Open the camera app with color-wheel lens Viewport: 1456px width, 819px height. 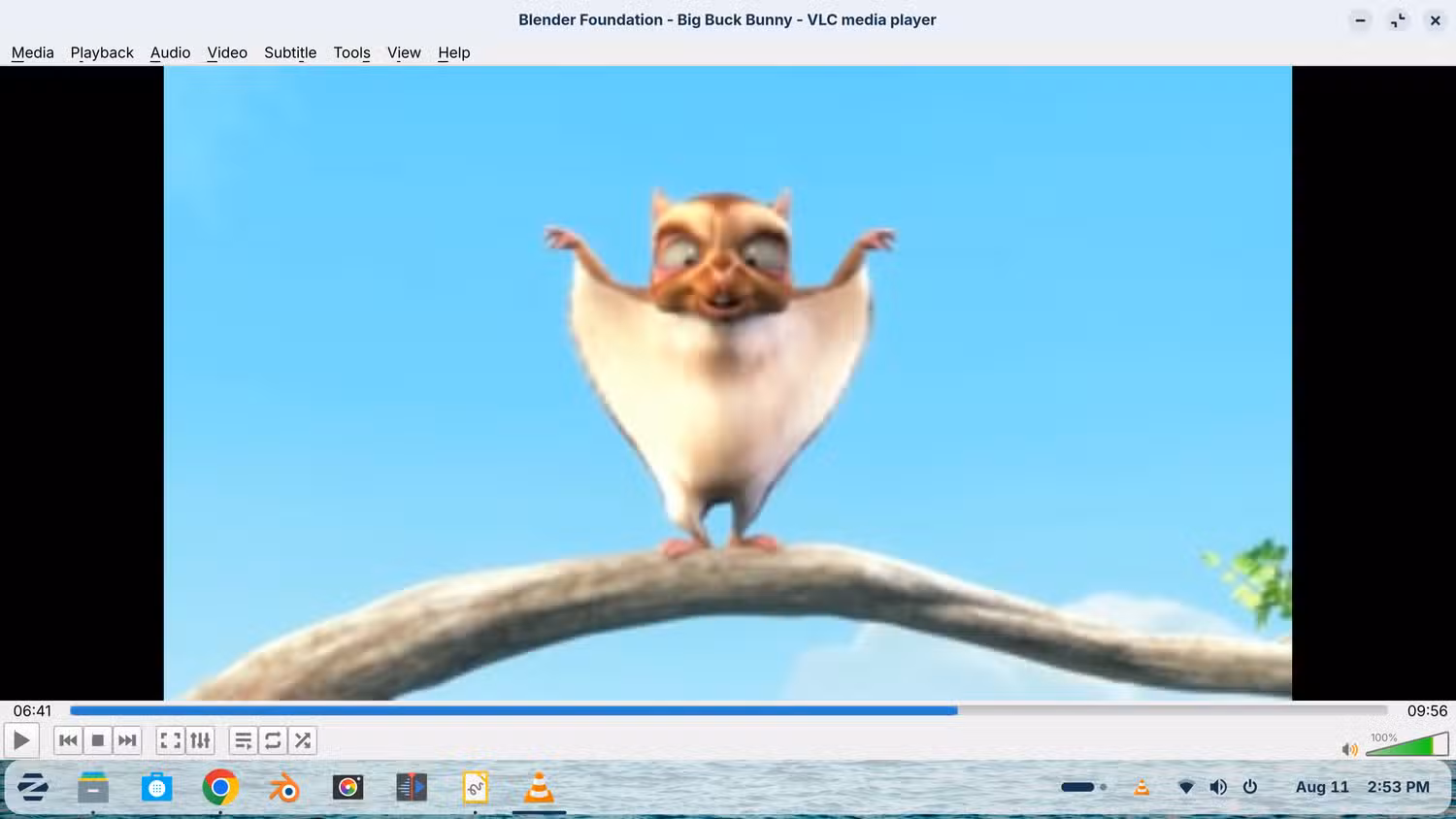tap(347, 787)
